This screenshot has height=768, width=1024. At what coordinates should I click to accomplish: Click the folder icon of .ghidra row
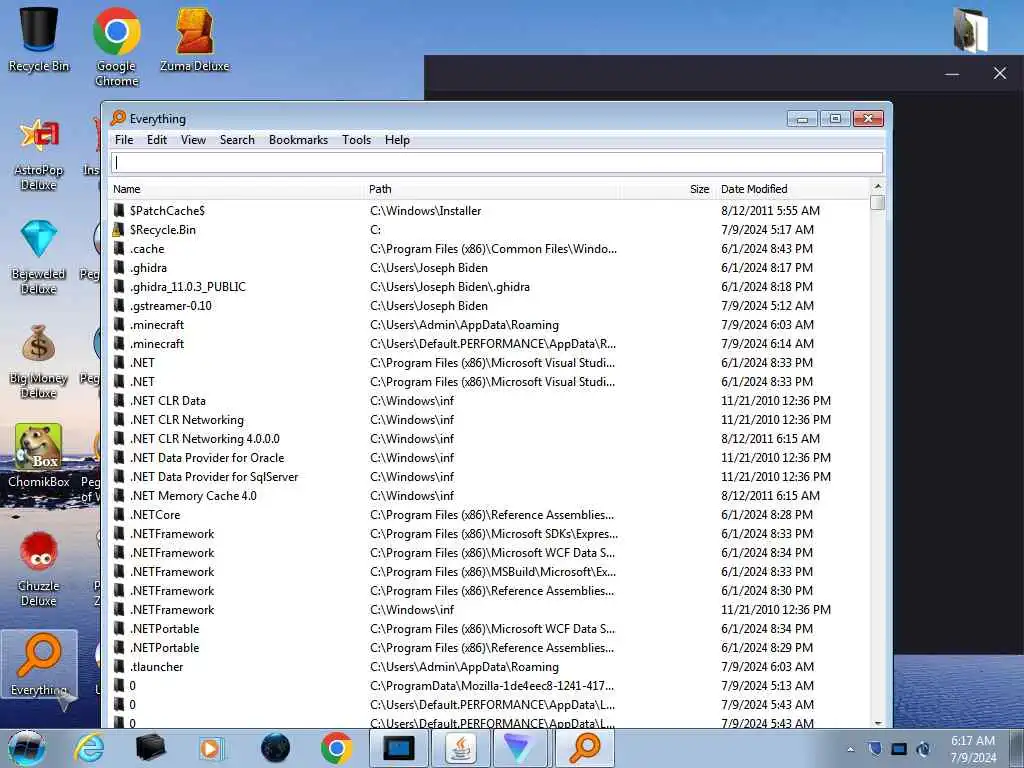click(x=118, y=267)
